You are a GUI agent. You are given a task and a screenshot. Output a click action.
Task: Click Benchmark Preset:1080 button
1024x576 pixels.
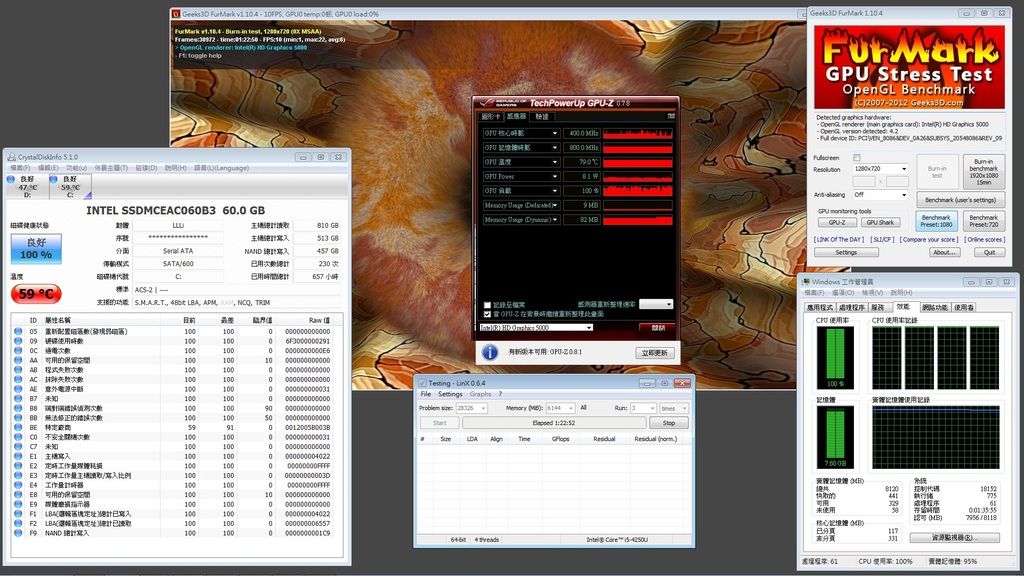click(936, 221)
